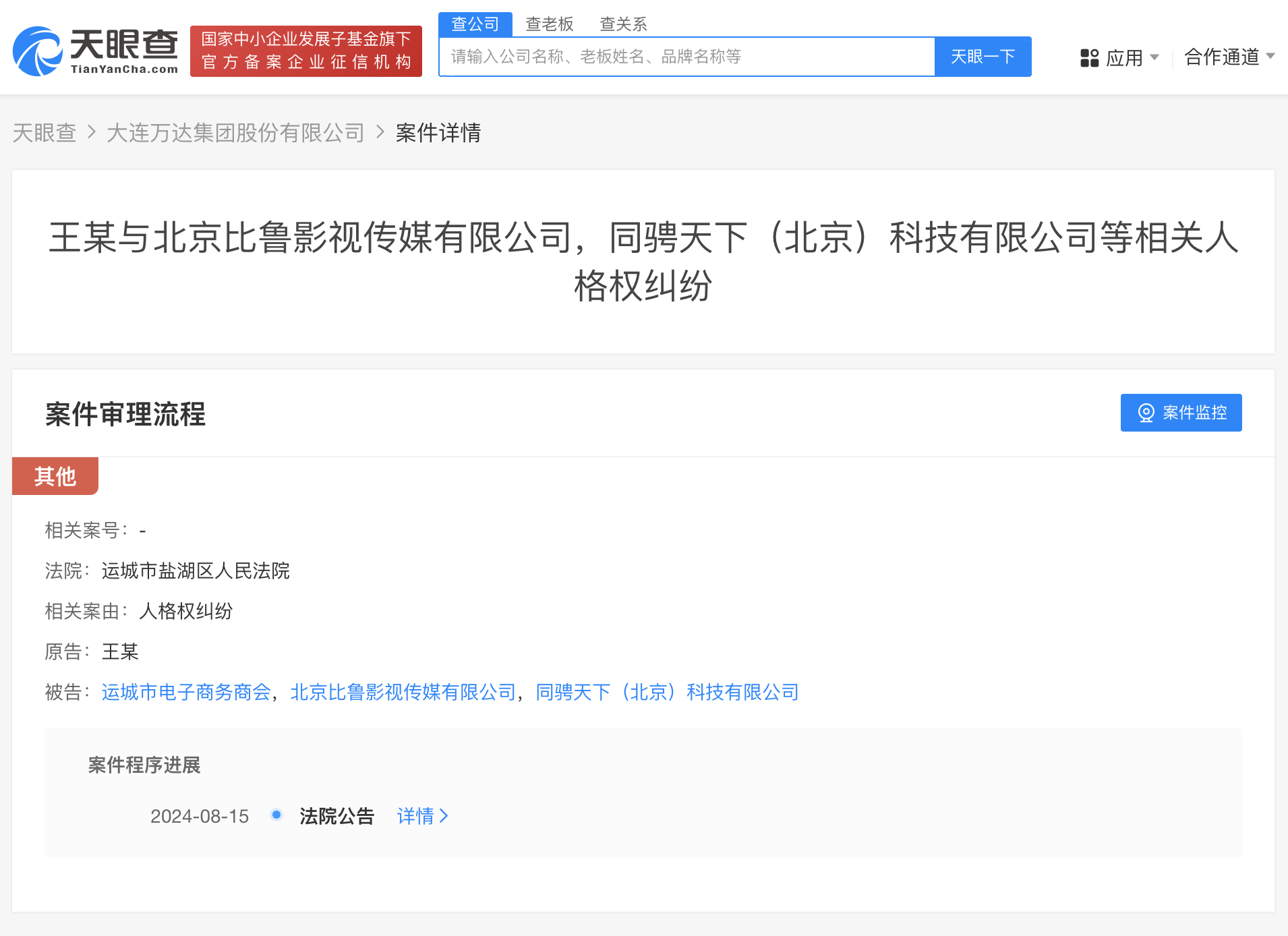This screenshot has width=1288, height=936.
Task: Open 详情 chevron next to 法院公告
Action: coord(444,817)
